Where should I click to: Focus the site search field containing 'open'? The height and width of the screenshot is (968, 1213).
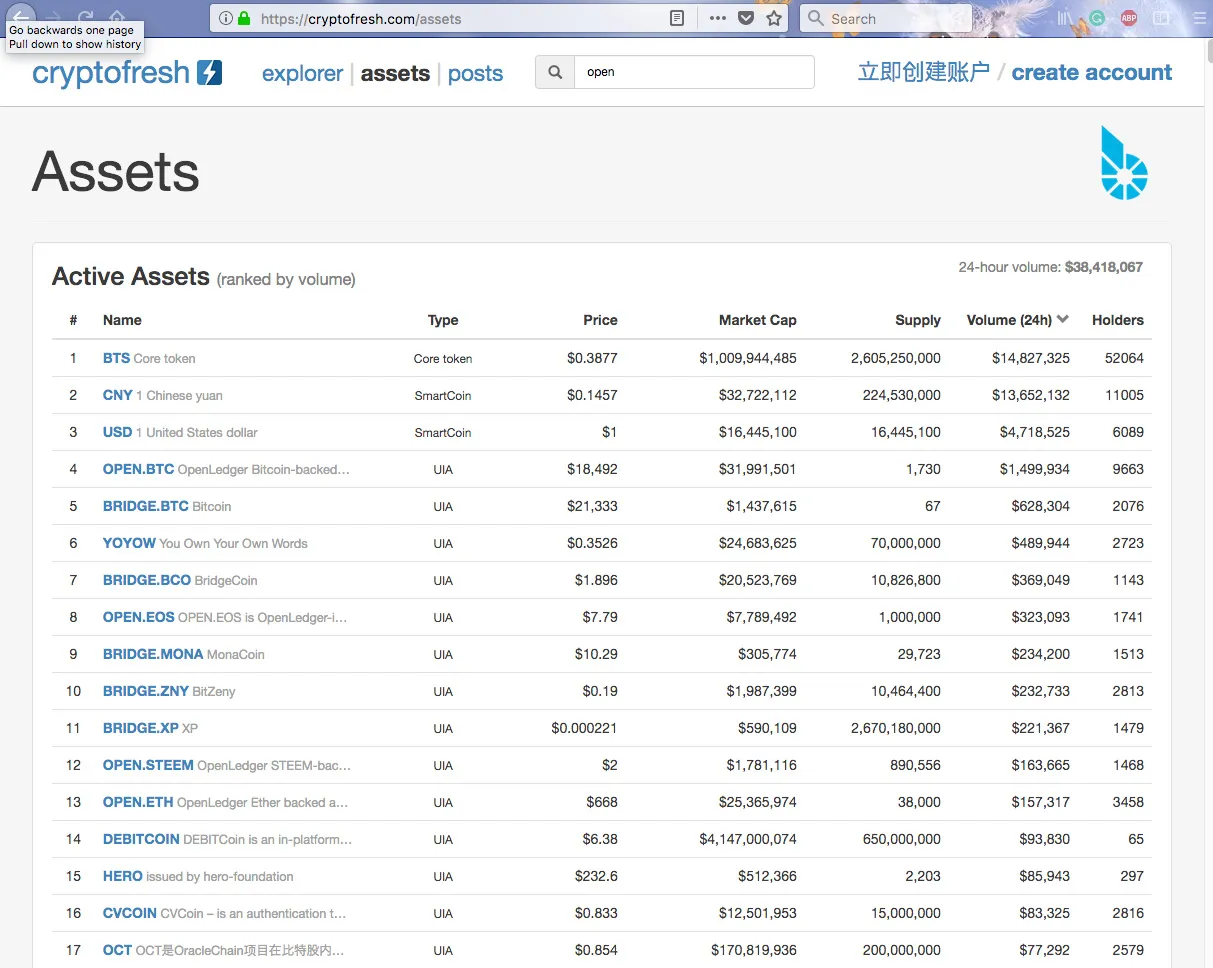(x=694, y=72)
